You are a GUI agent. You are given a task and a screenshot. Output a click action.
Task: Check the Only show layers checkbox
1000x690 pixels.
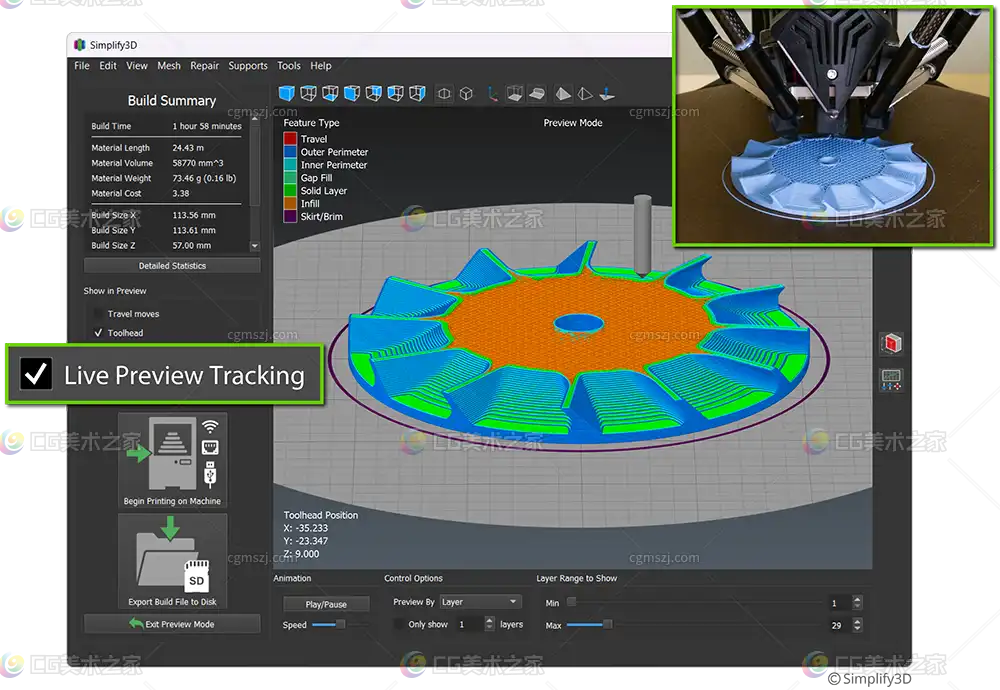point(400,624)
